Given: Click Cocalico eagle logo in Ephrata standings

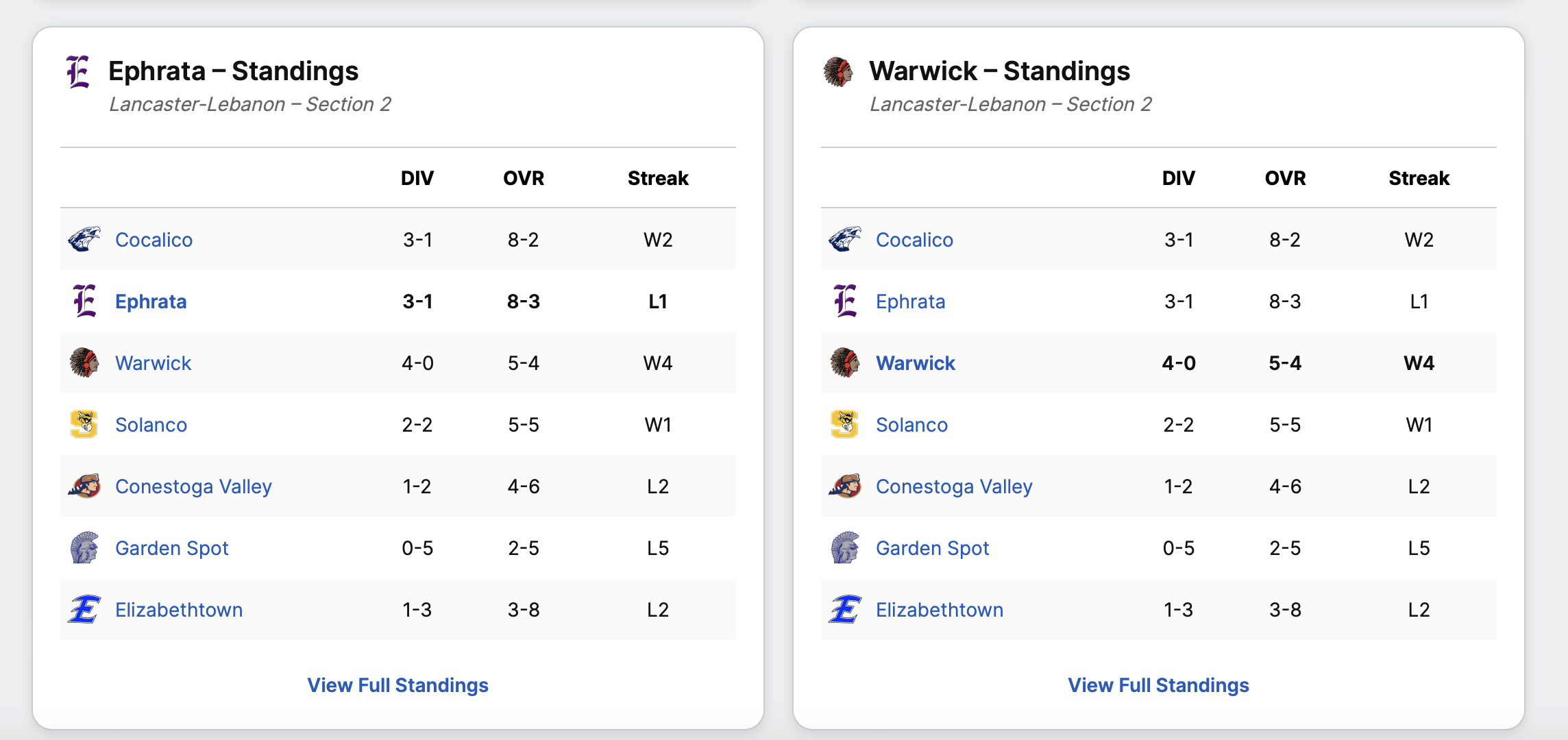Looking at the screenshot, I should [84, 239].
